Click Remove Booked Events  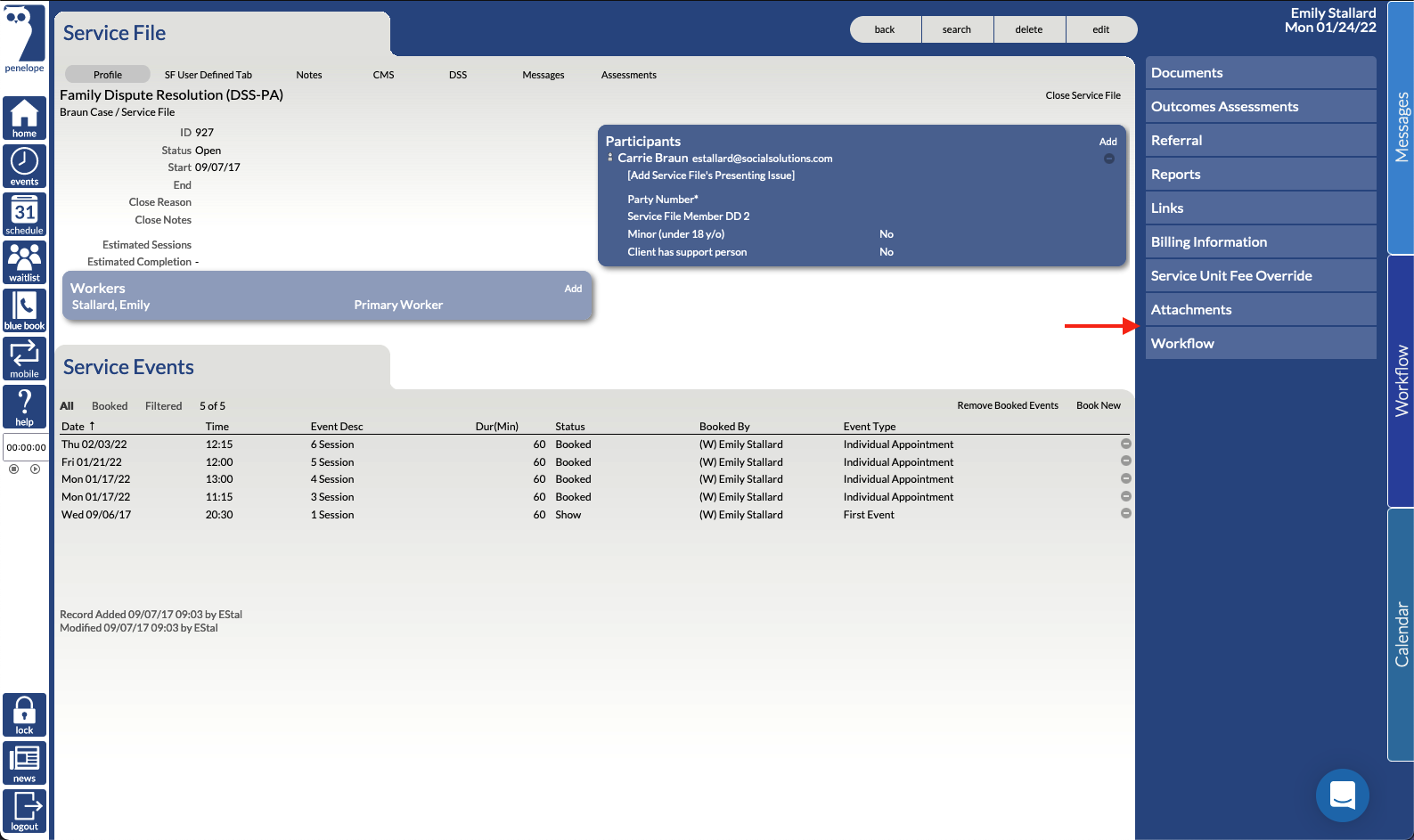[1008, 405]
